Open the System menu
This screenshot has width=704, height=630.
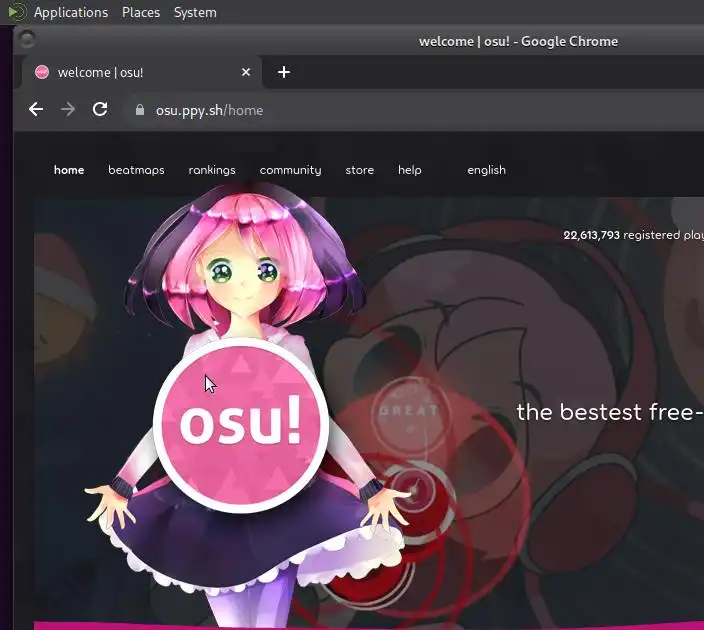pos(195,13)
